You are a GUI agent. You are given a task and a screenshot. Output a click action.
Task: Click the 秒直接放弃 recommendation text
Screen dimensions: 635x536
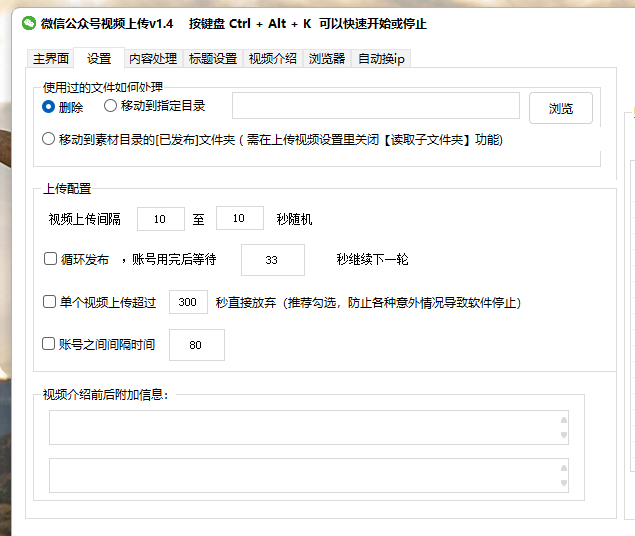(x=368, y=302)
